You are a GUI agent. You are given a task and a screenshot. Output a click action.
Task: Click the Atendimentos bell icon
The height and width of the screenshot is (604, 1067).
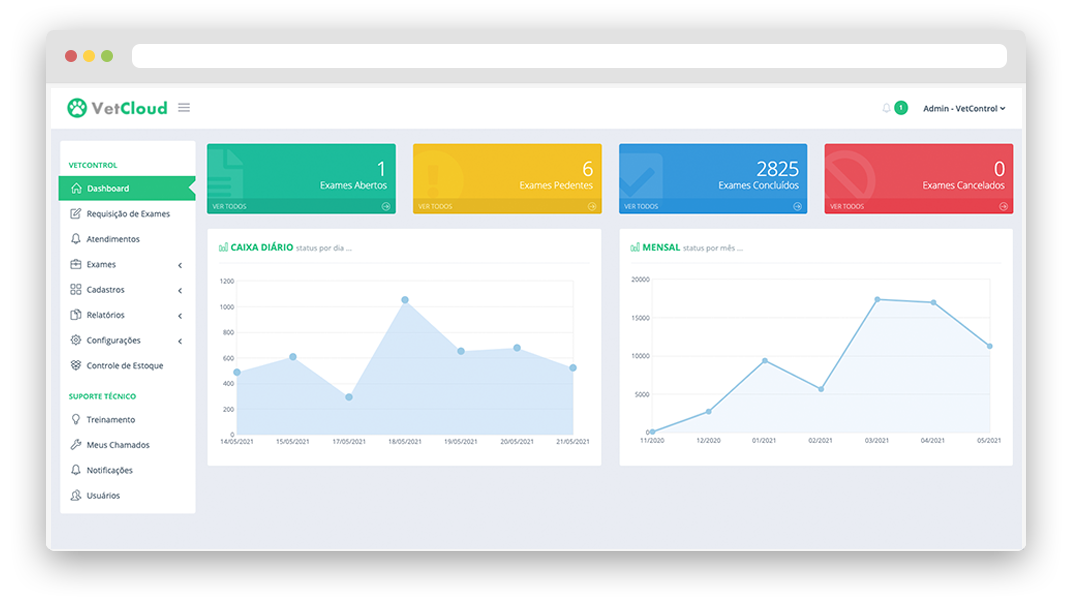click(x=76, y=239)
